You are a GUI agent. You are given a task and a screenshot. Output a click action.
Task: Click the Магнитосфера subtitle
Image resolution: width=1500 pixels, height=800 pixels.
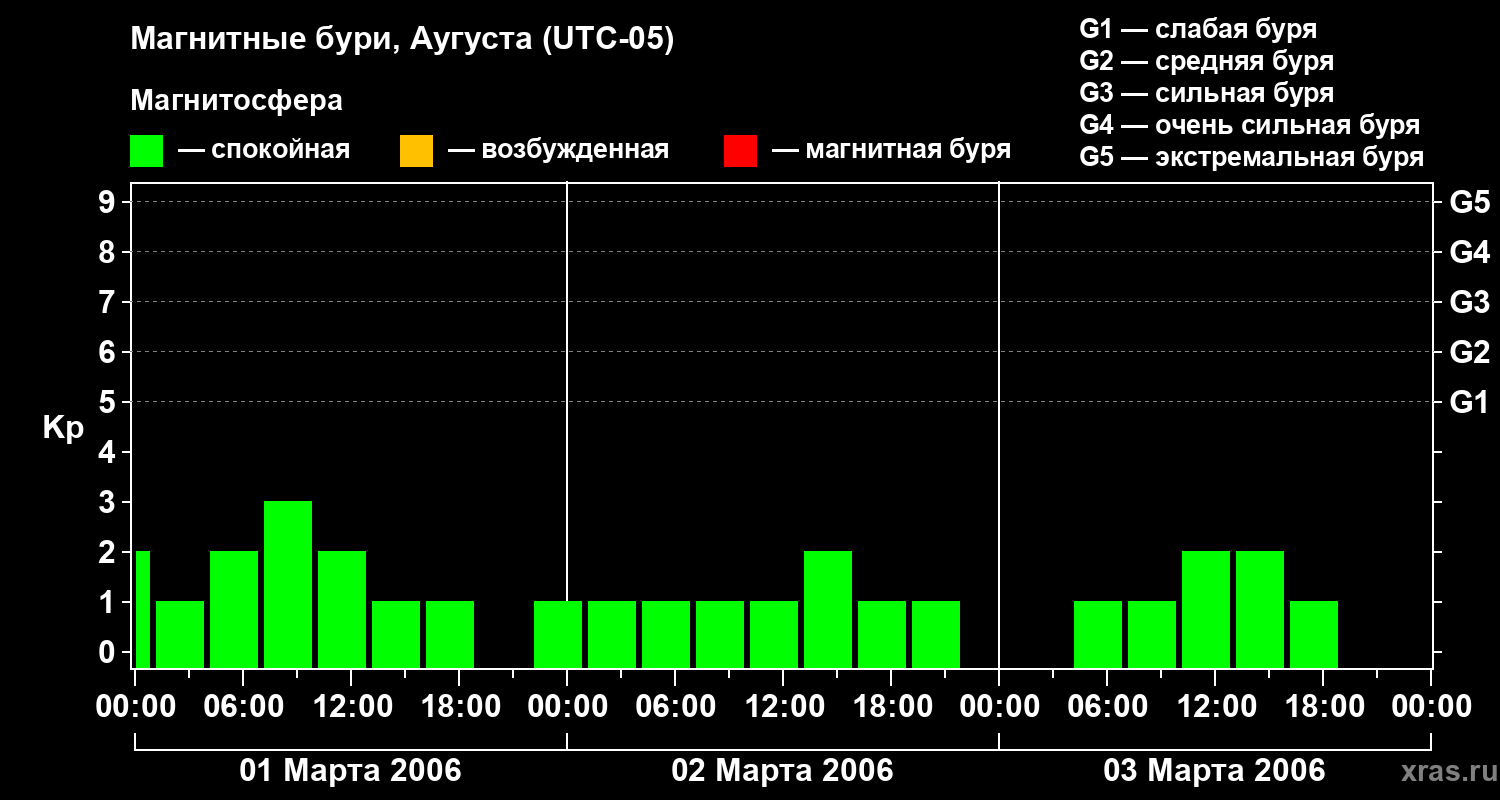coord(237,101)
